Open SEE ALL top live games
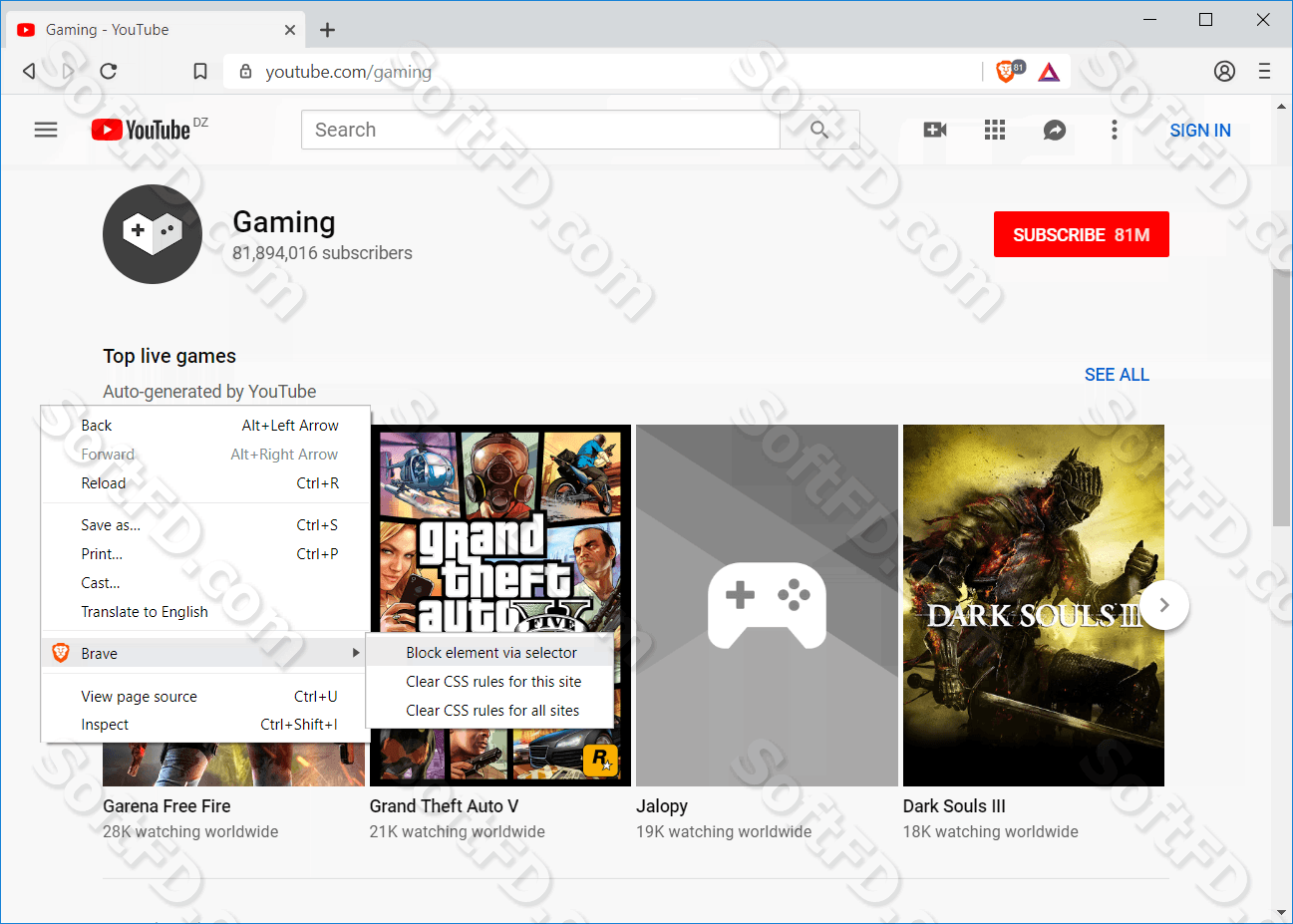The height and width of the screenshot is (924, 1293). (1117, 375)
